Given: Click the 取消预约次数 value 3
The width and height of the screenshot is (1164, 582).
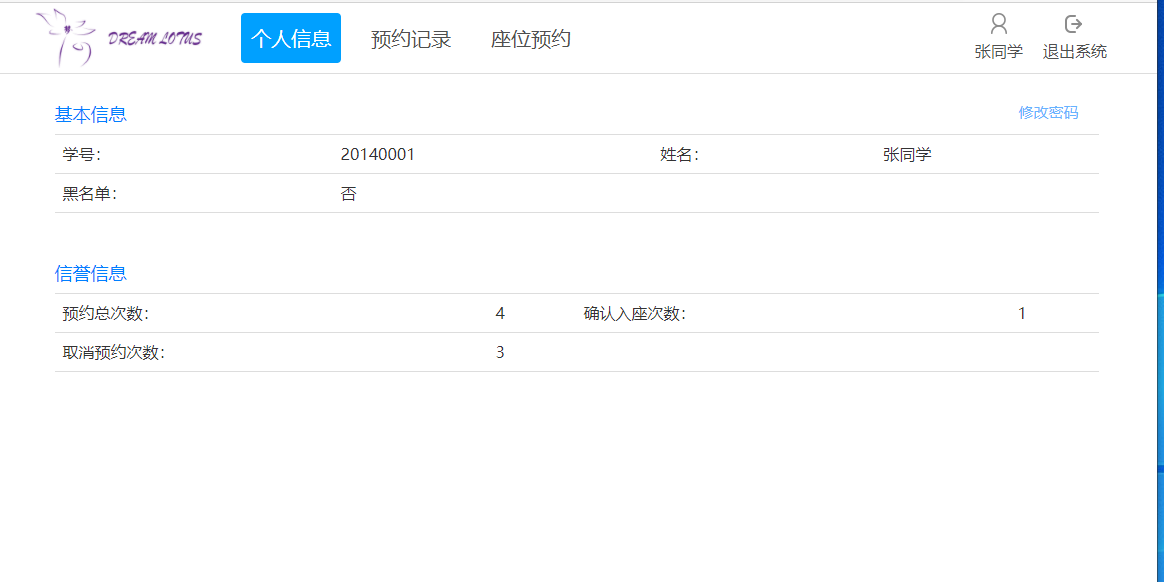Looking at the screenshot, I should click(500, 351).
